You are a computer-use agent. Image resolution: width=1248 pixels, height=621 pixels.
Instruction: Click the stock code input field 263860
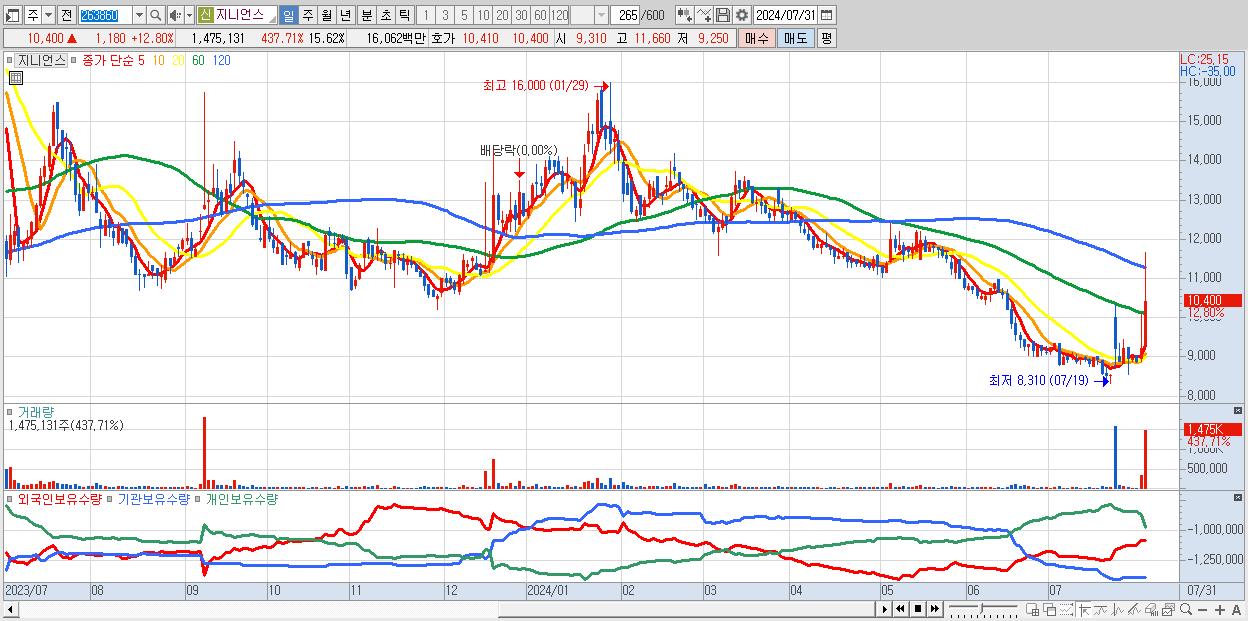pyautogui.click(x=105, y=15)
